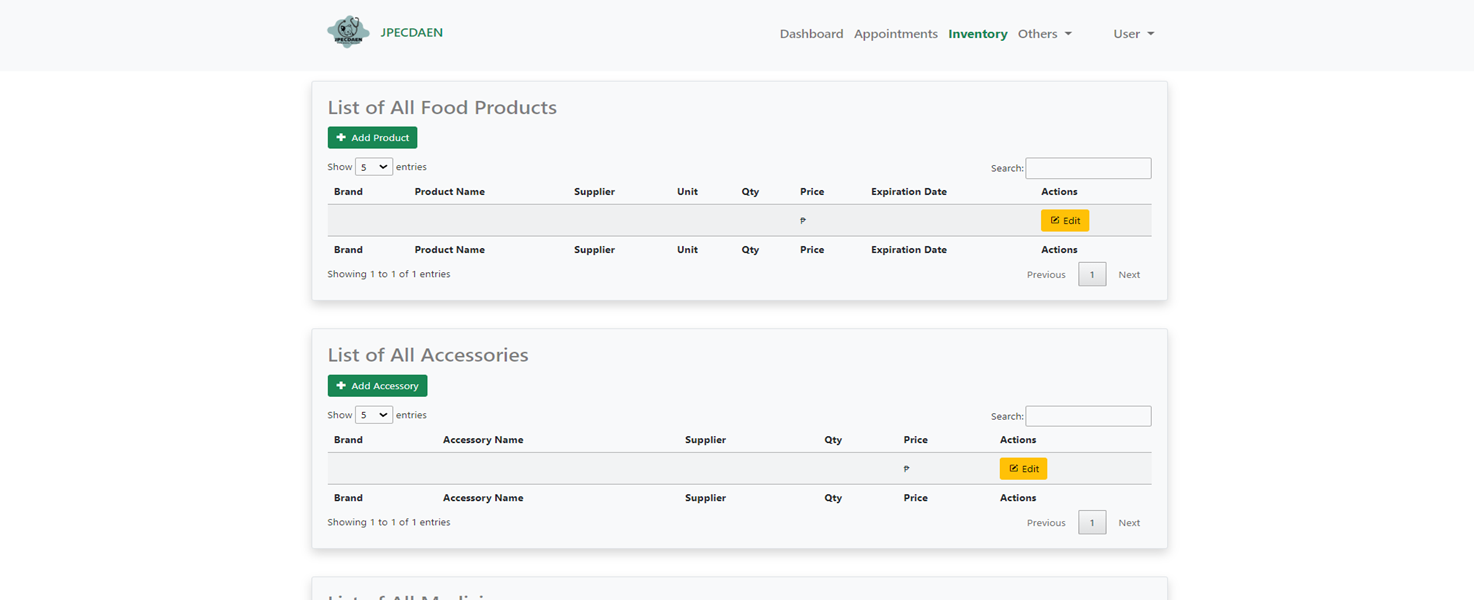Viewport: 1474px width, 600px height.
Task: Click the pencil icon in food Edit button
Action: [x=1055, y=221]
